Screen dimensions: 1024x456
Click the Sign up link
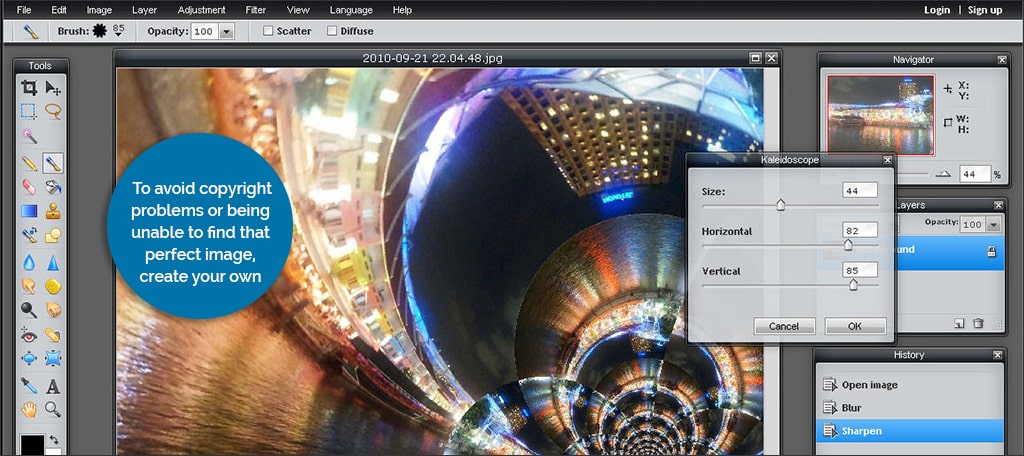tap(985, 10)
